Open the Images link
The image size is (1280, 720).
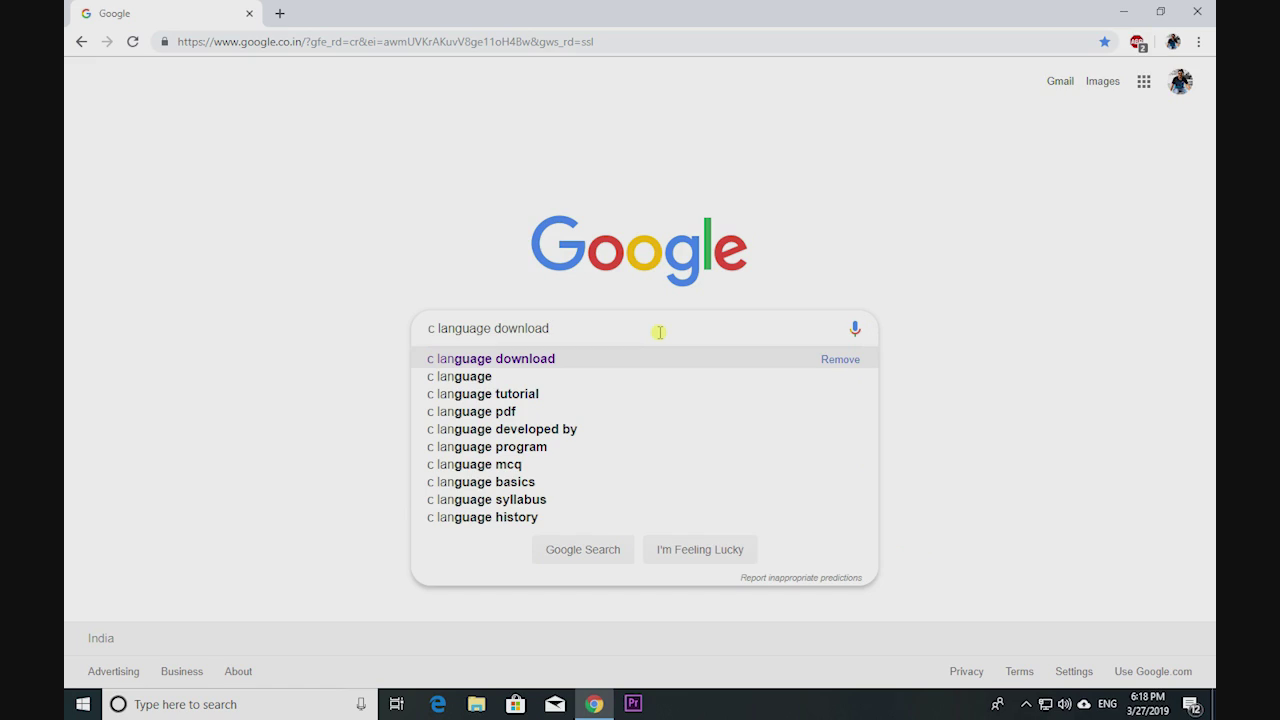pyautogui.click(x=1103, y=81)
